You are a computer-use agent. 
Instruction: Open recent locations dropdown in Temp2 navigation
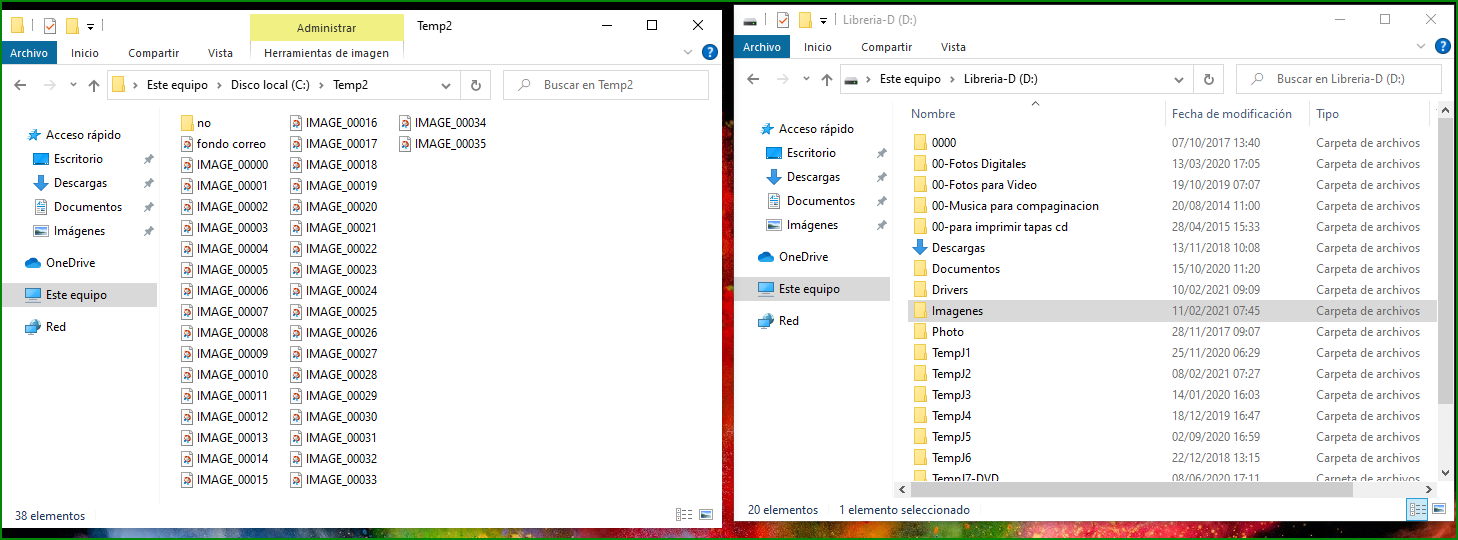point(73,85)
